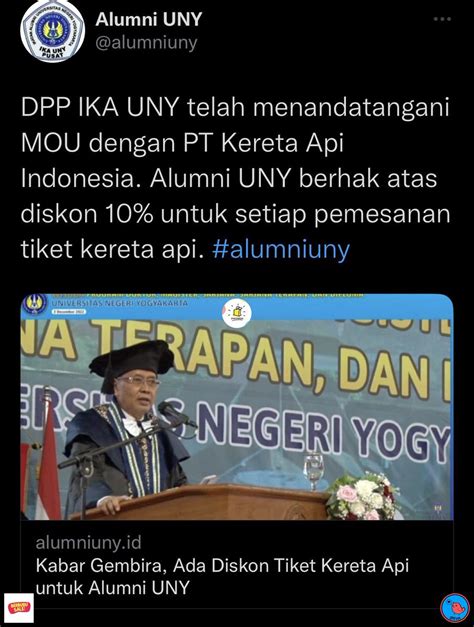Visit the alumniuny.id domain link
This screenshot has height=627, width=474.
[x=88, y=543]
